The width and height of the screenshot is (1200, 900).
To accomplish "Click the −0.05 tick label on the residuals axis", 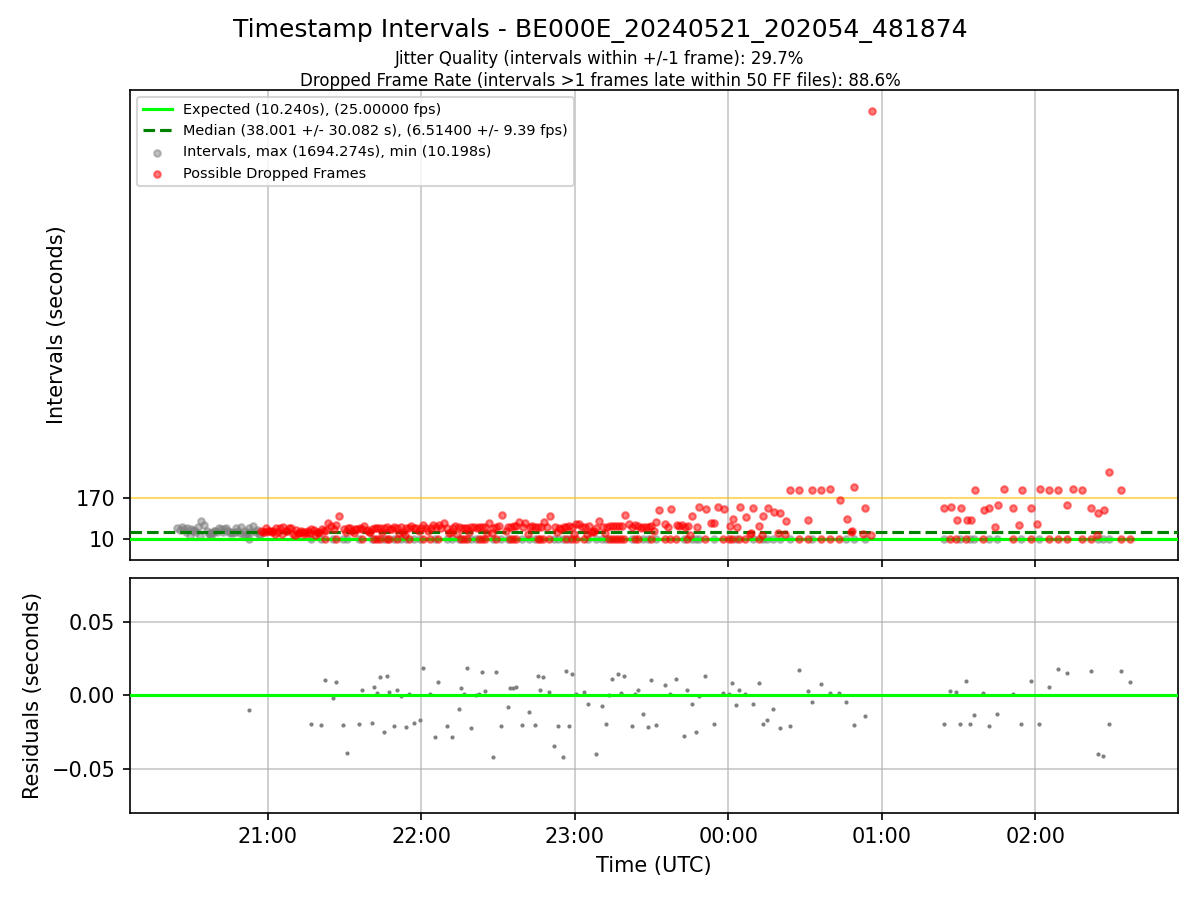I will click(x=84, y=769).
